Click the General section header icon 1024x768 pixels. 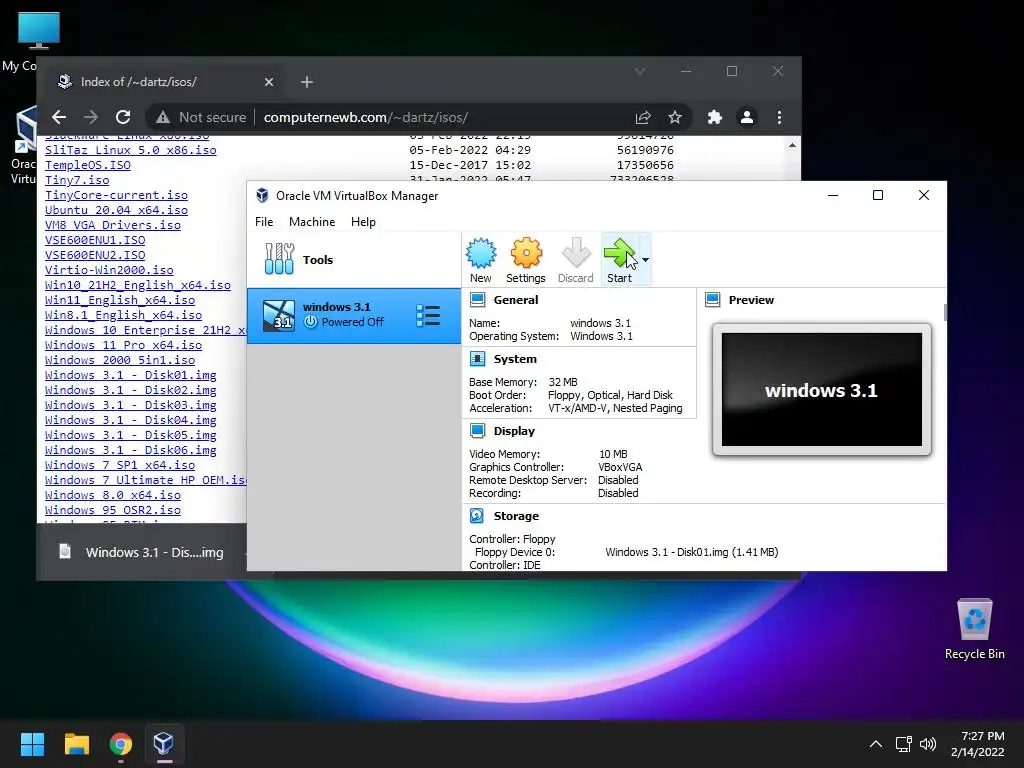(x=477, y=300)
